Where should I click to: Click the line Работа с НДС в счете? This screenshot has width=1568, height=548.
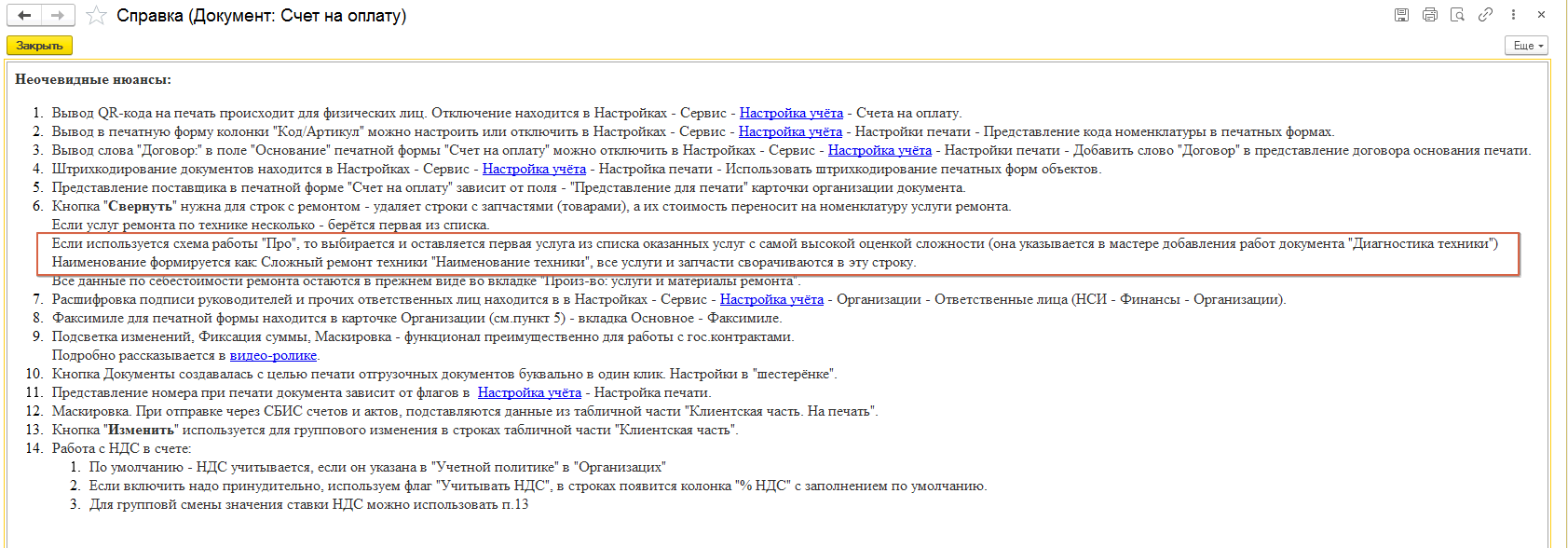(x=121, y=448)
